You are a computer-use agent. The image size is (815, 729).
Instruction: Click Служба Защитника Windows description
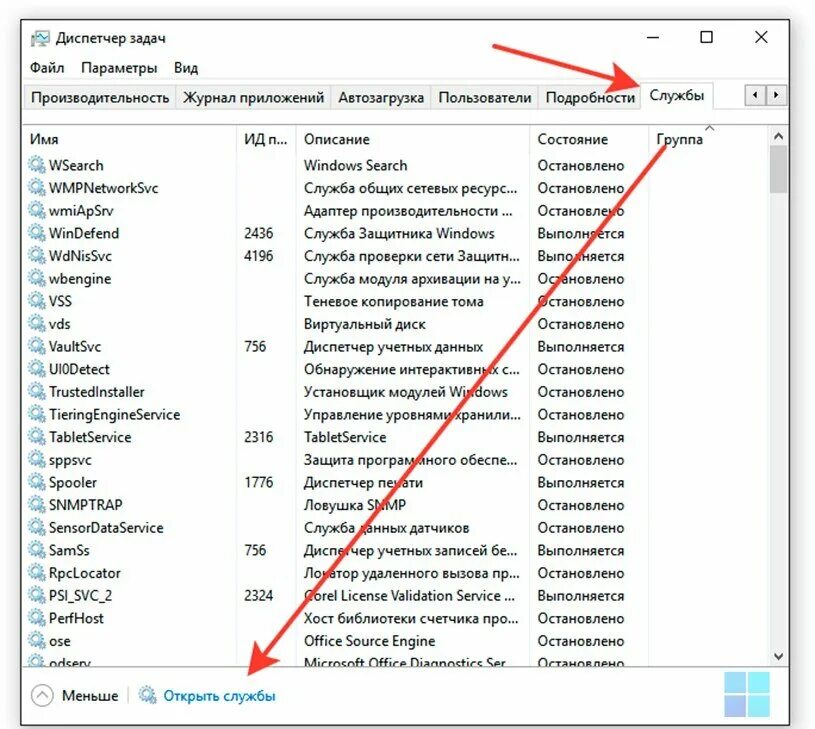coord(399,233)
